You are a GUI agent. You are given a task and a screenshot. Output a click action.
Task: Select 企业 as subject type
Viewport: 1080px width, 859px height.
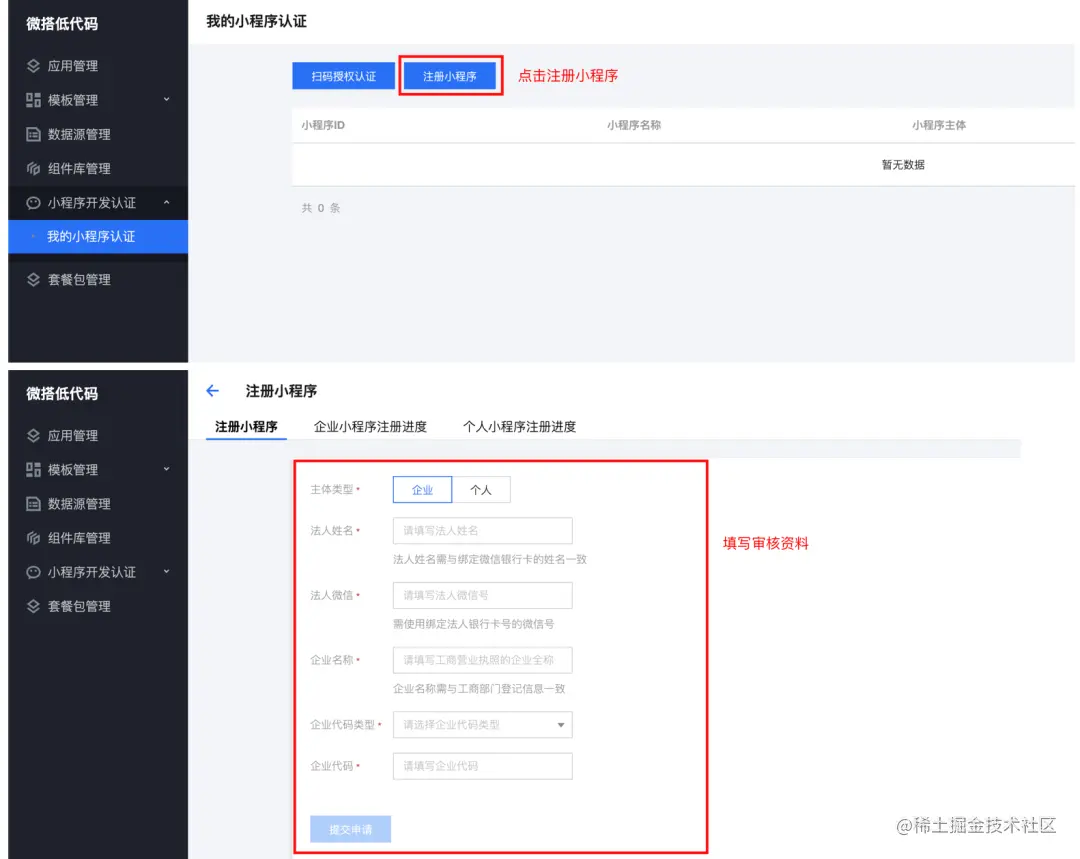[x=422, y=490]
